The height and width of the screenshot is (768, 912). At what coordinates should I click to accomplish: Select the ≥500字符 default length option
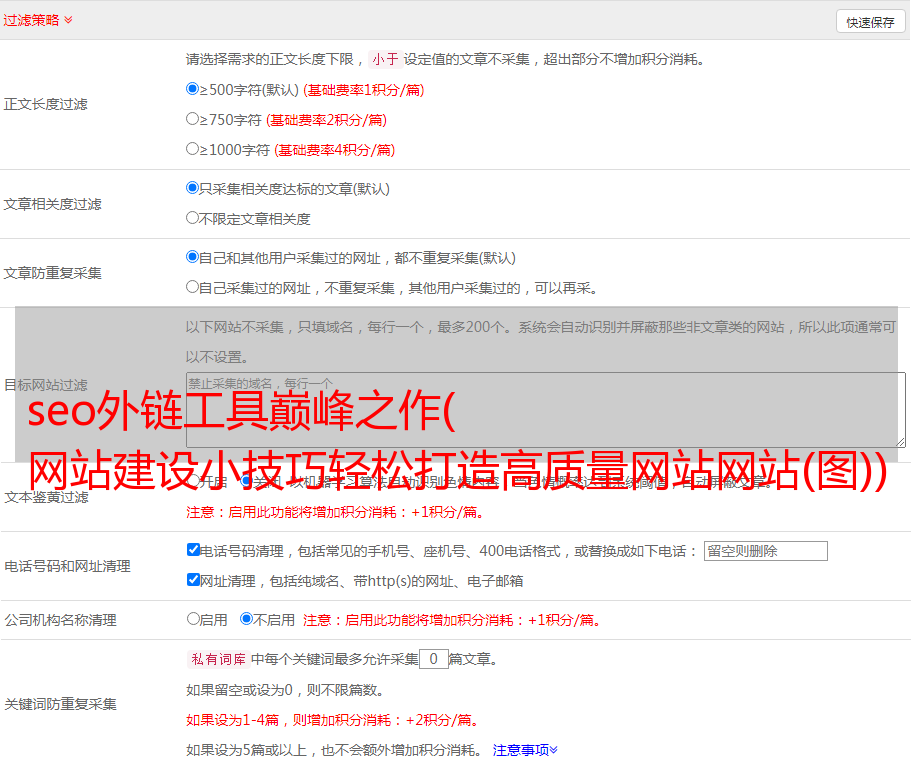coord(193,89)
